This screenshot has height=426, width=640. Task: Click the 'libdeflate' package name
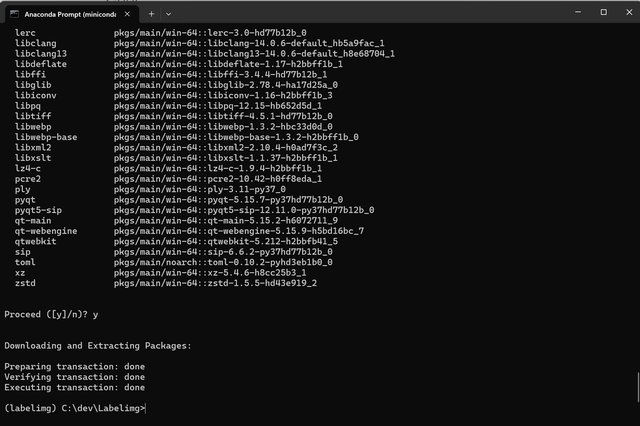[41, 64]
